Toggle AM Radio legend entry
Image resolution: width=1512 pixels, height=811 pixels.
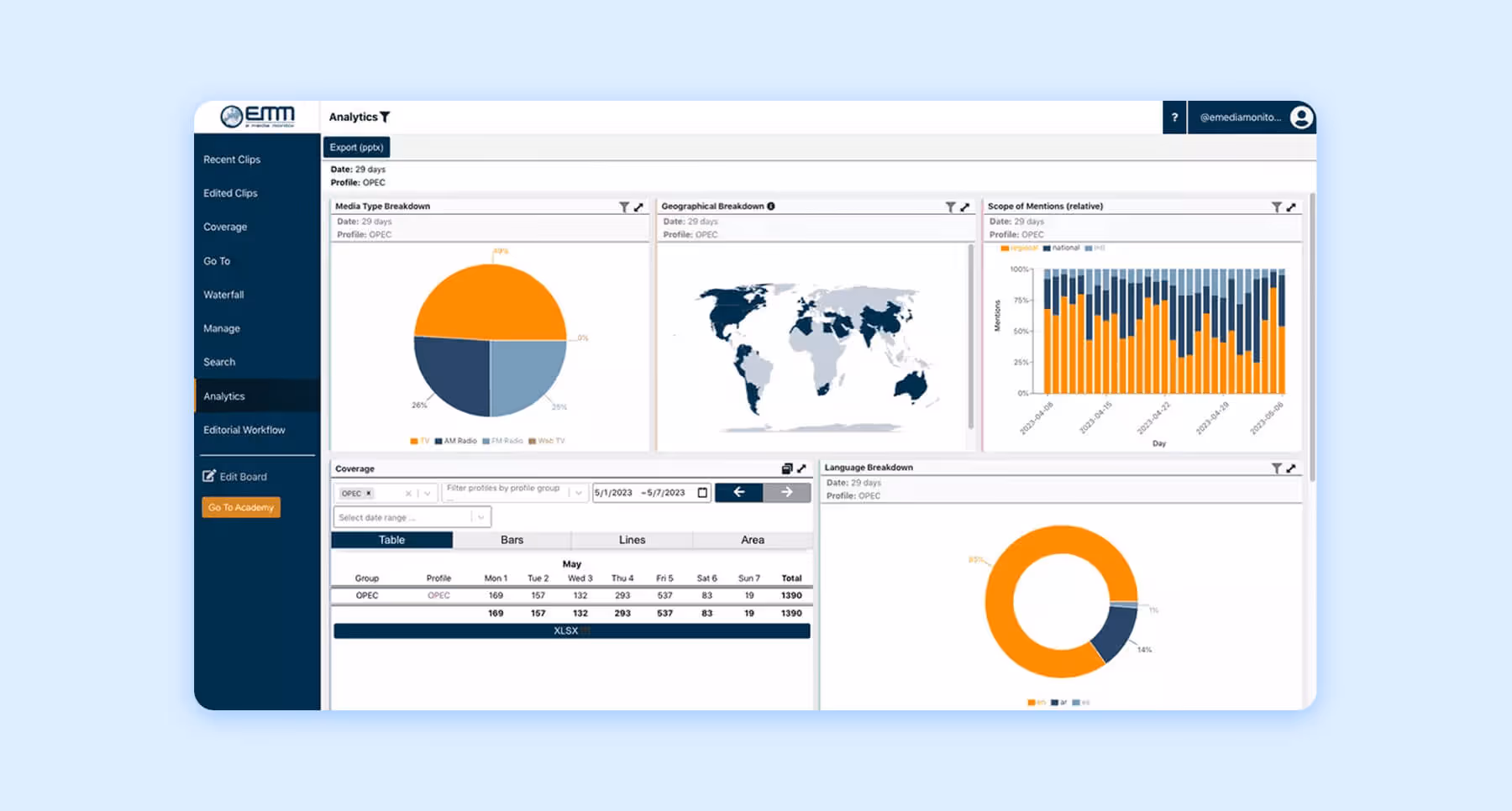(455, 441)
